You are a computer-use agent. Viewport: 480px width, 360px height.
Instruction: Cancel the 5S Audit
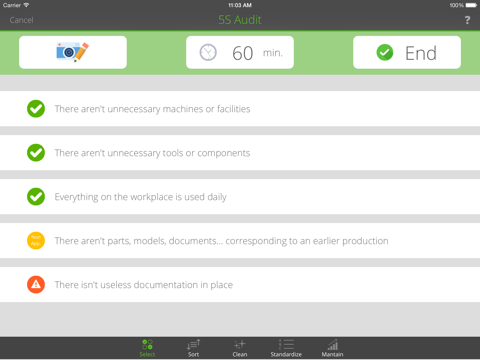pos(21,20)
